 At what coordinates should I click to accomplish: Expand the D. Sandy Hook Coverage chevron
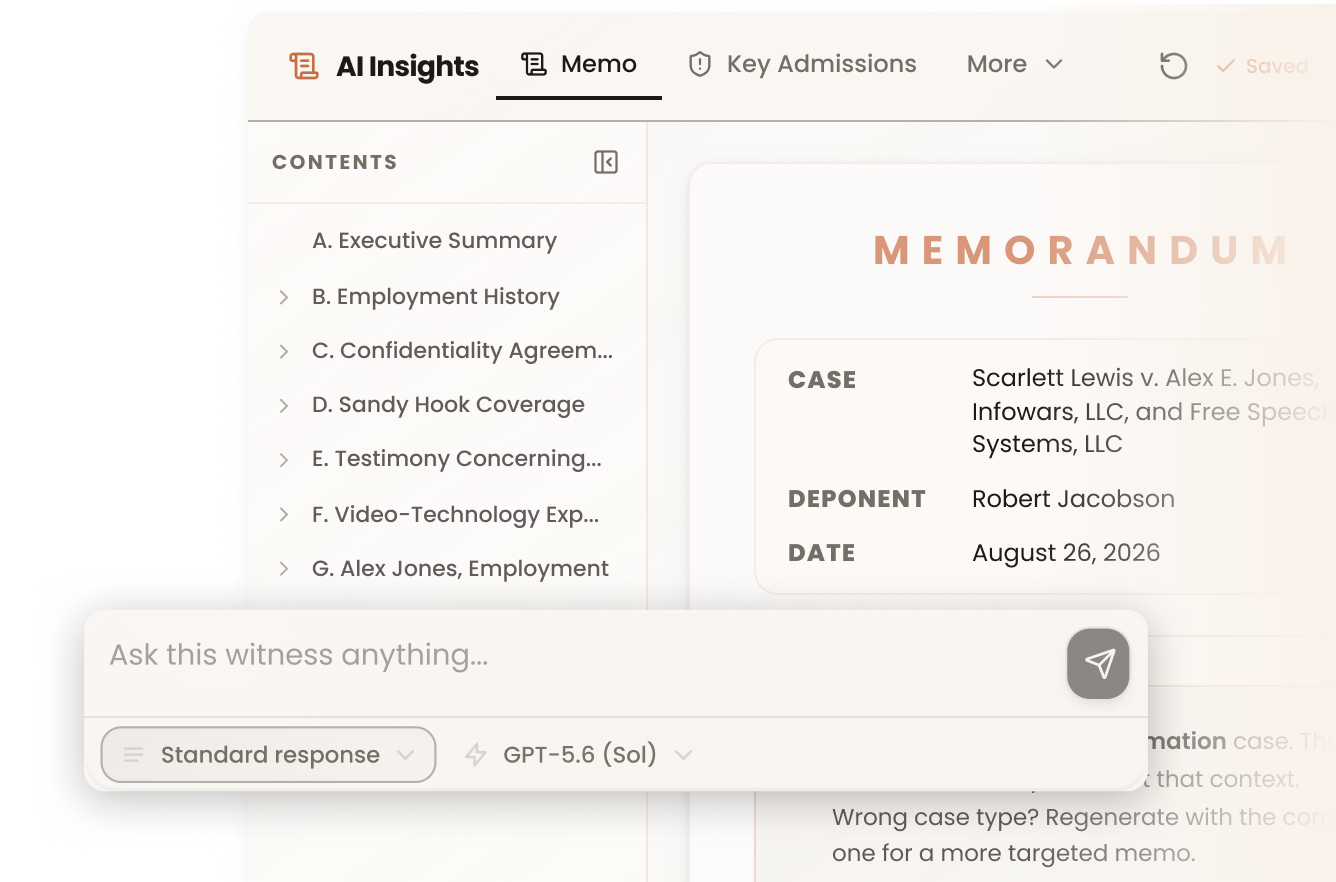[x=284, y=405]
